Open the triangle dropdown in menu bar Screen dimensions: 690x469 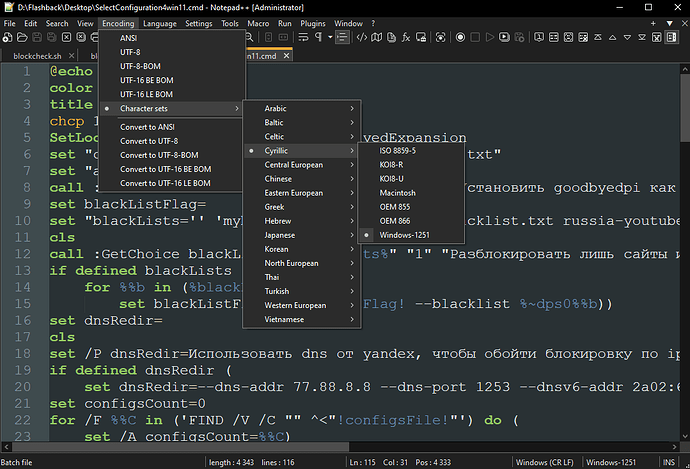point(669,23)
